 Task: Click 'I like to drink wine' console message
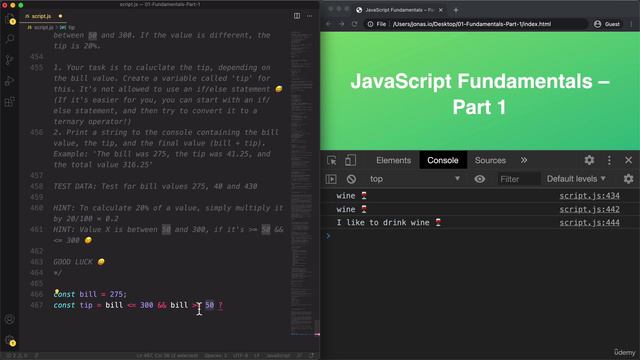[389, 223]
